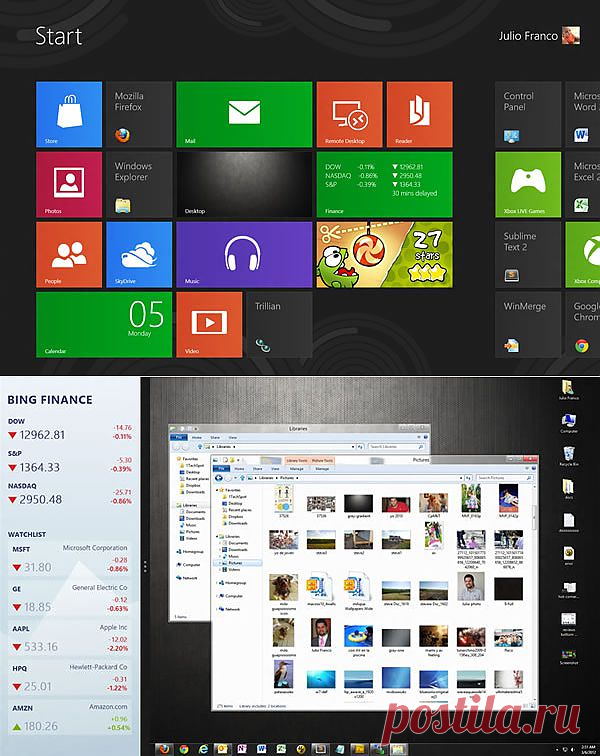
Task: Open File tab in Pictures window
Action: (x=222, y=469)
